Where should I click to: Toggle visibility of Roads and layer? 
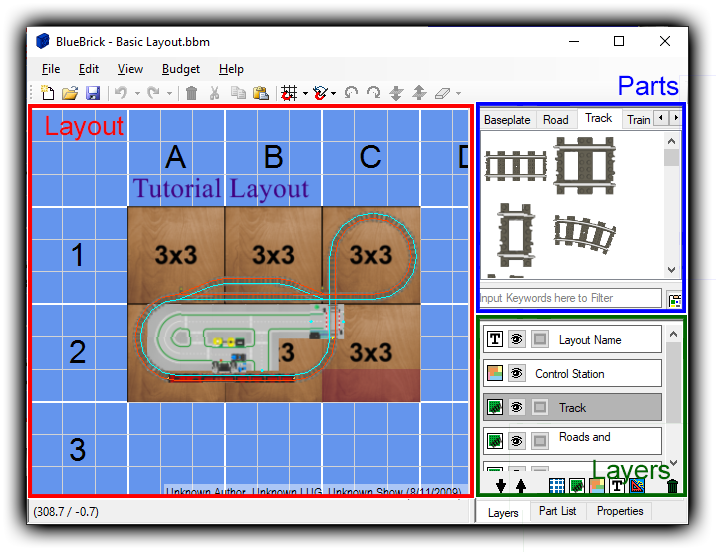point(516,441)
